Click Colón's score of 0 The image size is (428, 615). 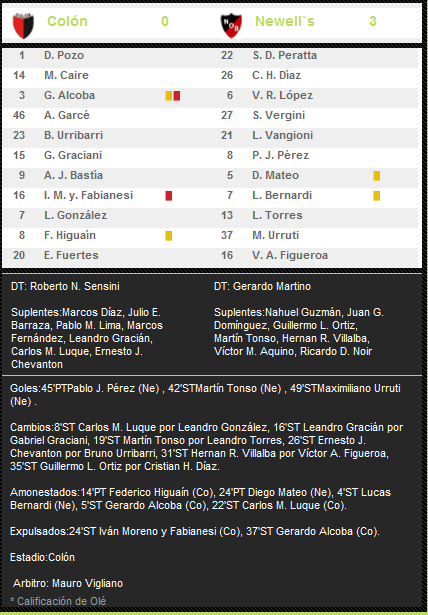pyautogui.click(x=165, y=21)
